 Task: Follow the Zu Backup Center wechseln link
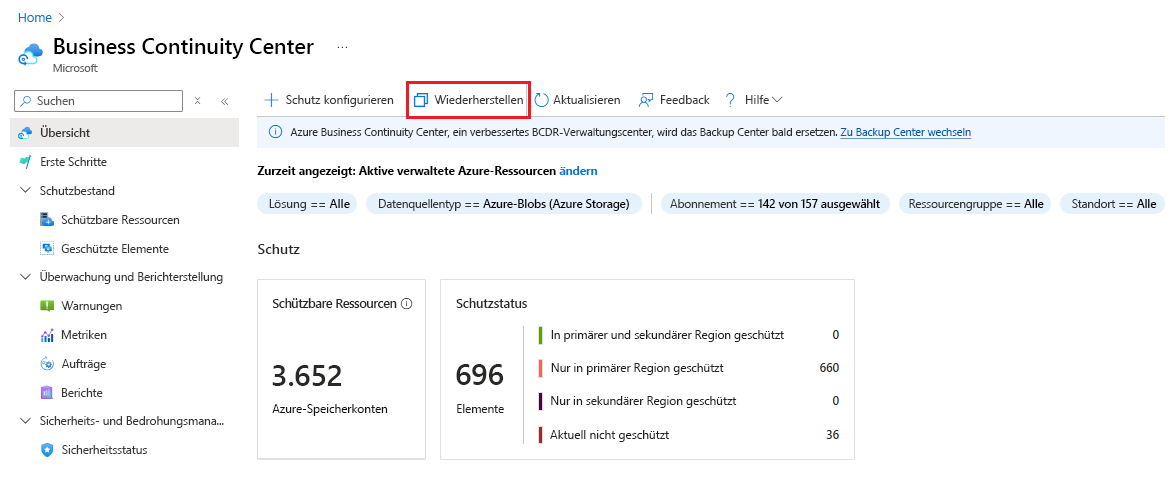(906, 132)
